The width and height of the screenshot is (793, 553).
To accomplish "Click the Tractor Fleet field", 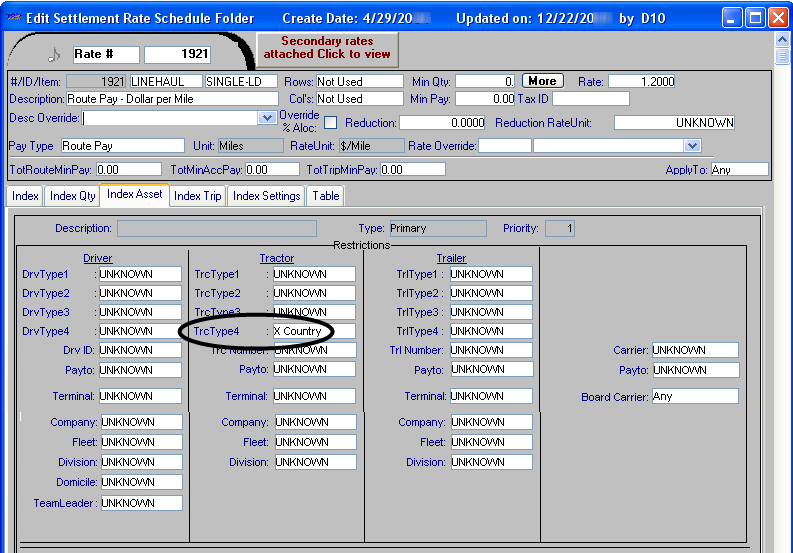I will 316,442.
